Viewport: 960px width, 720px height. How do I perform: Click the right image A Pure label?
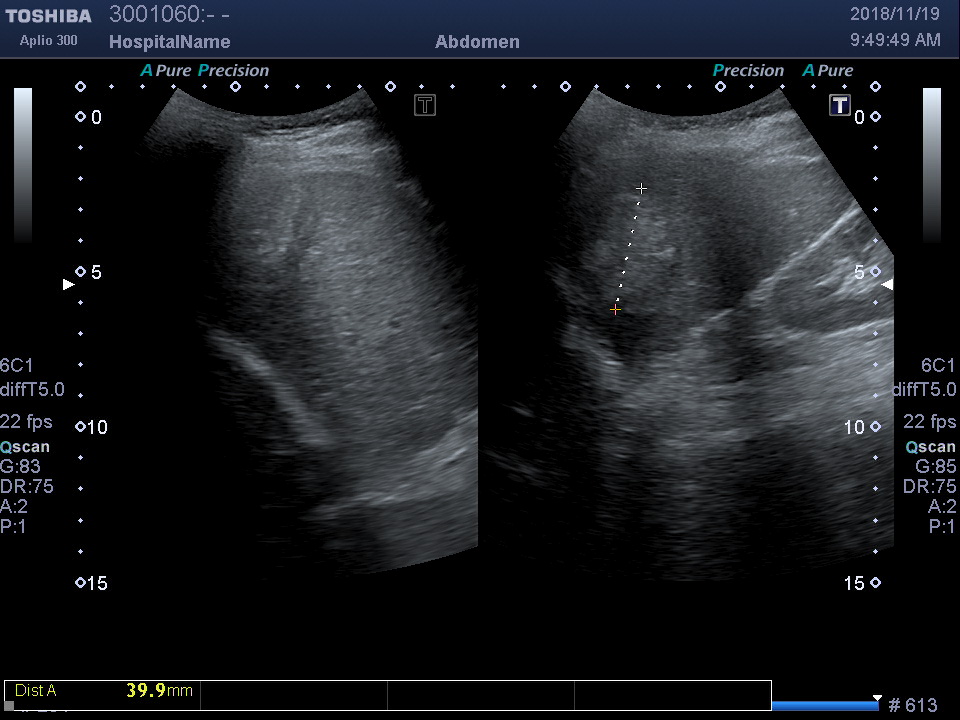pos(828,70)
